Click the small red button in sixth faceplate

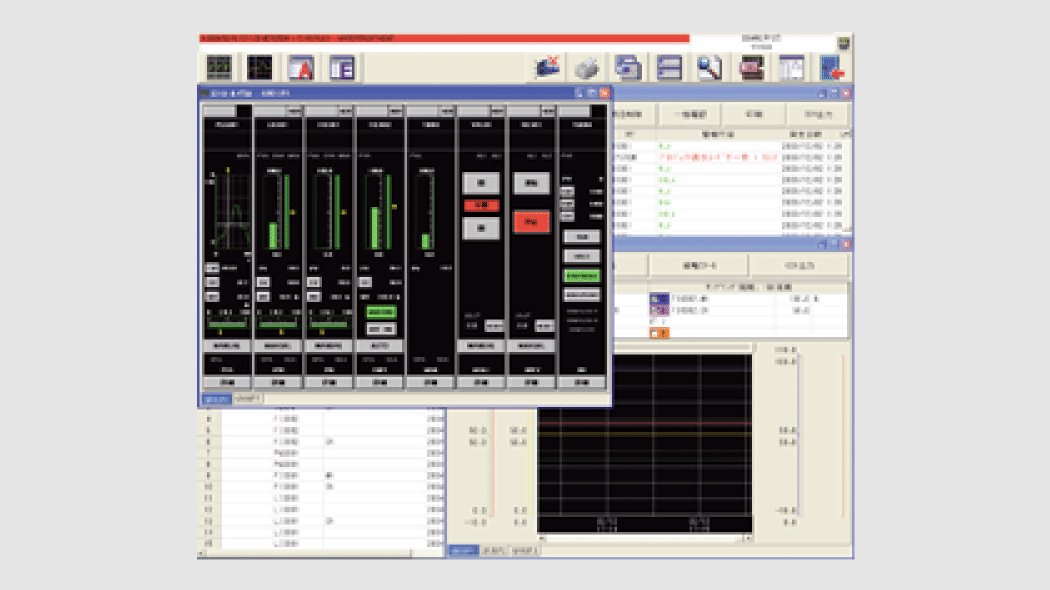tap(480, 205)
